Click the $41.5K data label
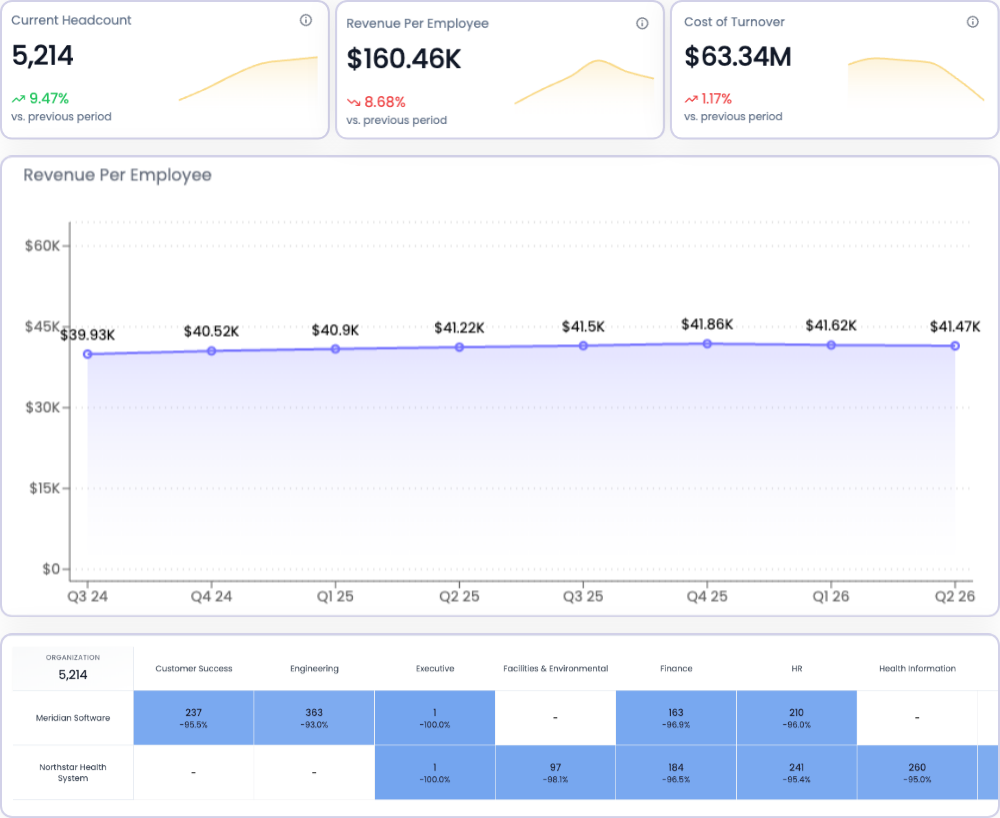This screenshot has width=1000, height=818. (x=583, y=327)
